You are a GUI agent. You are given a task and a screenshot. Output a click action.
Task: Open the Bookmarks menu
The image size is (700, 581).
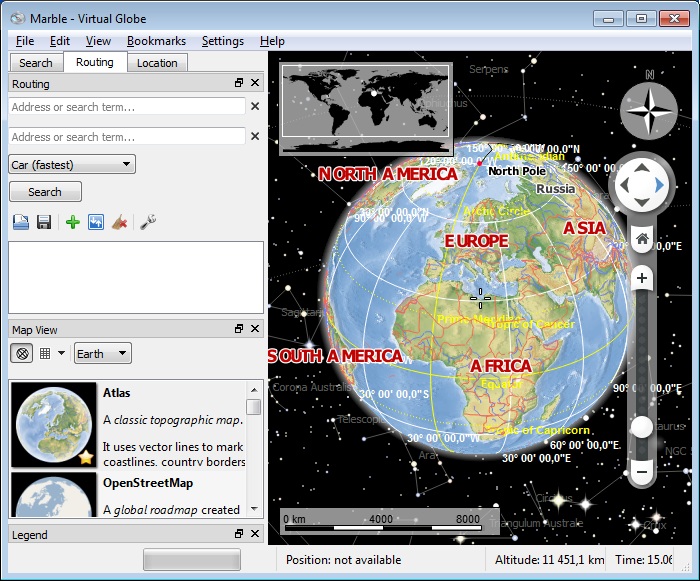(156, 41)
